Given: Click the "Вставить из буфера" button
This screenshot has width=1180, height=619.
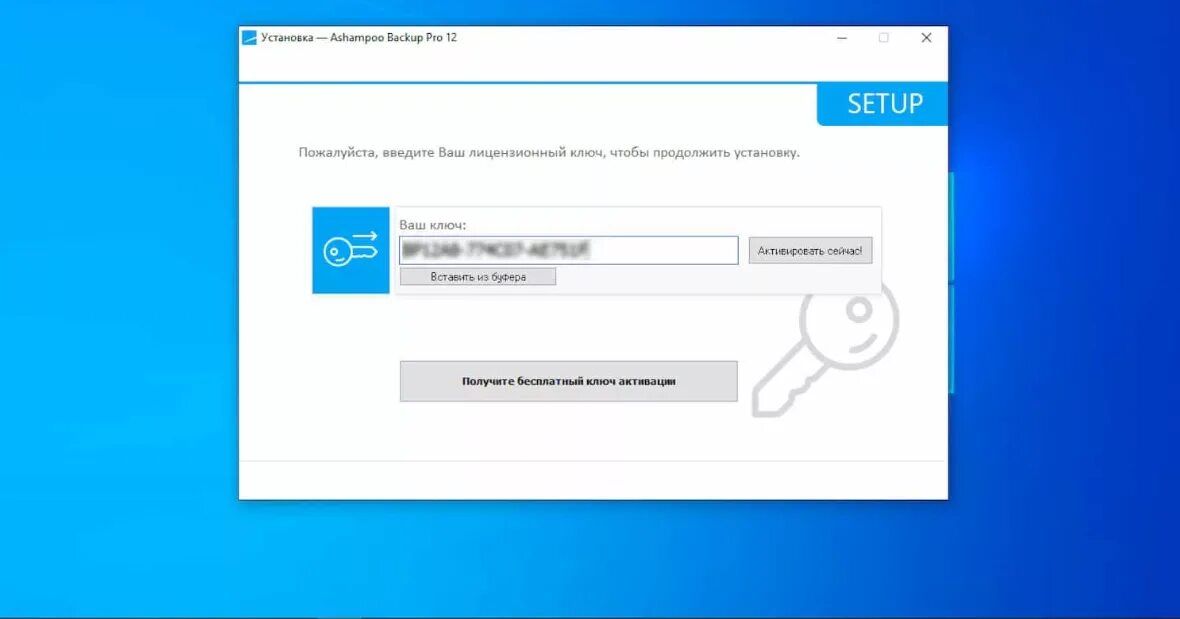Looking at the screenshot, I should [x=478, y=277].
